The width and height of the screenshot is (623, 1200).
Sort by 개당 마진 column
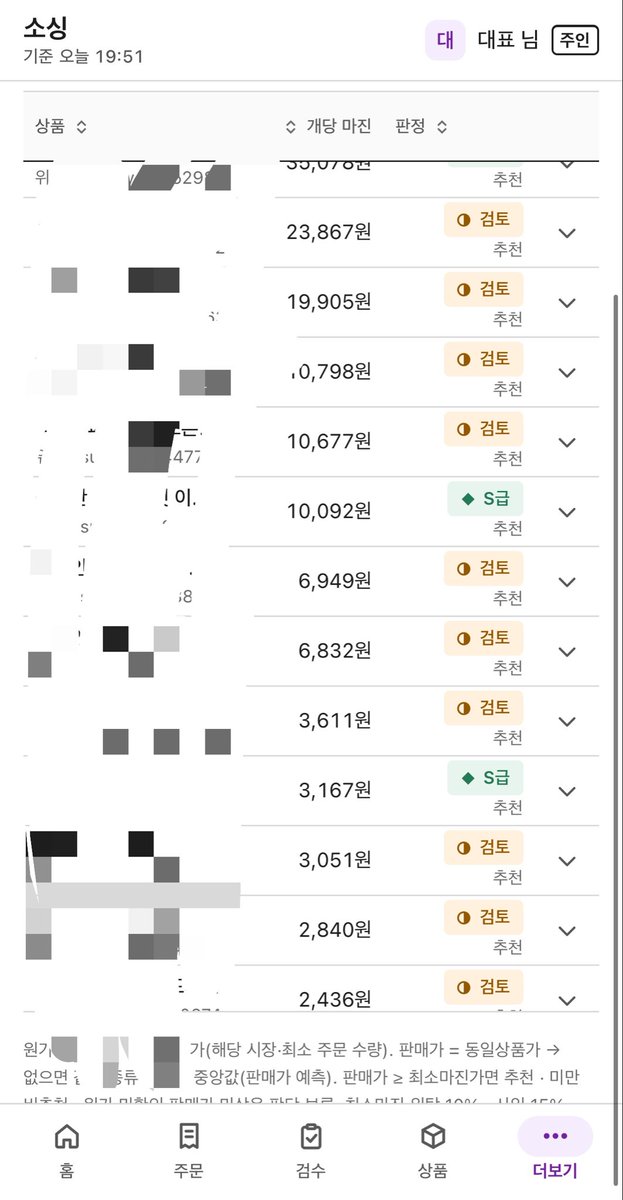pyautogui.click(x=328, y=127)
